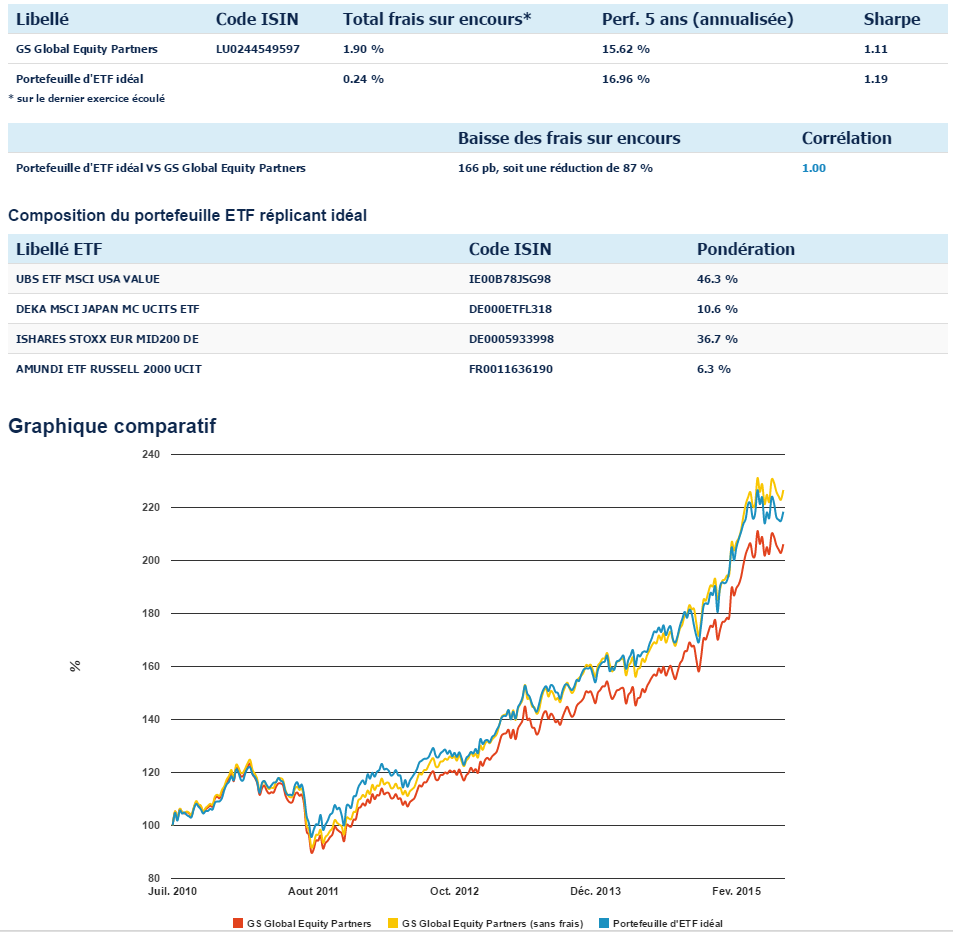Click the 'Total frais sur encours*' column header

(x=437, y=19)
